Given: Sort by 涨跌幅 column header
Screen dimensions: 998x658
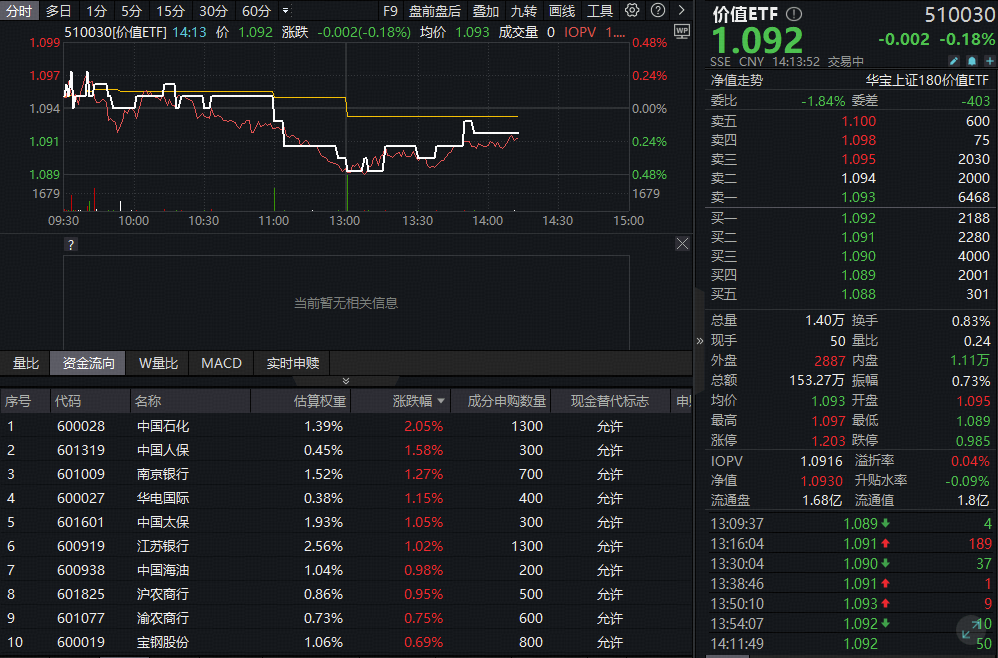Looking at the screenshot, I should 413,401.
